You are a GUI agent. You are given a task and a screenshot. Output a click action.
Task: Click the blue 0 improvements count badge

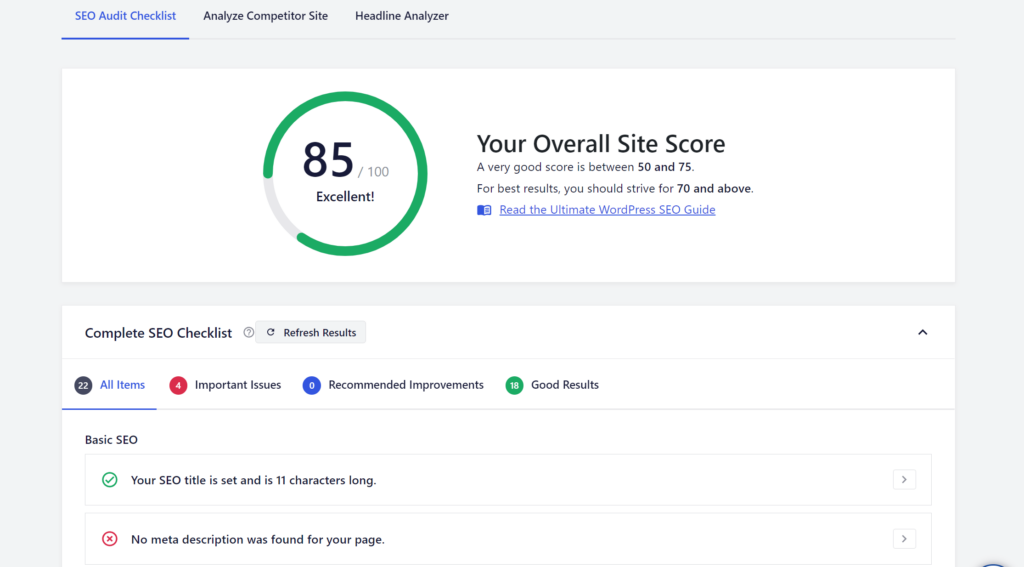(311, 385)
